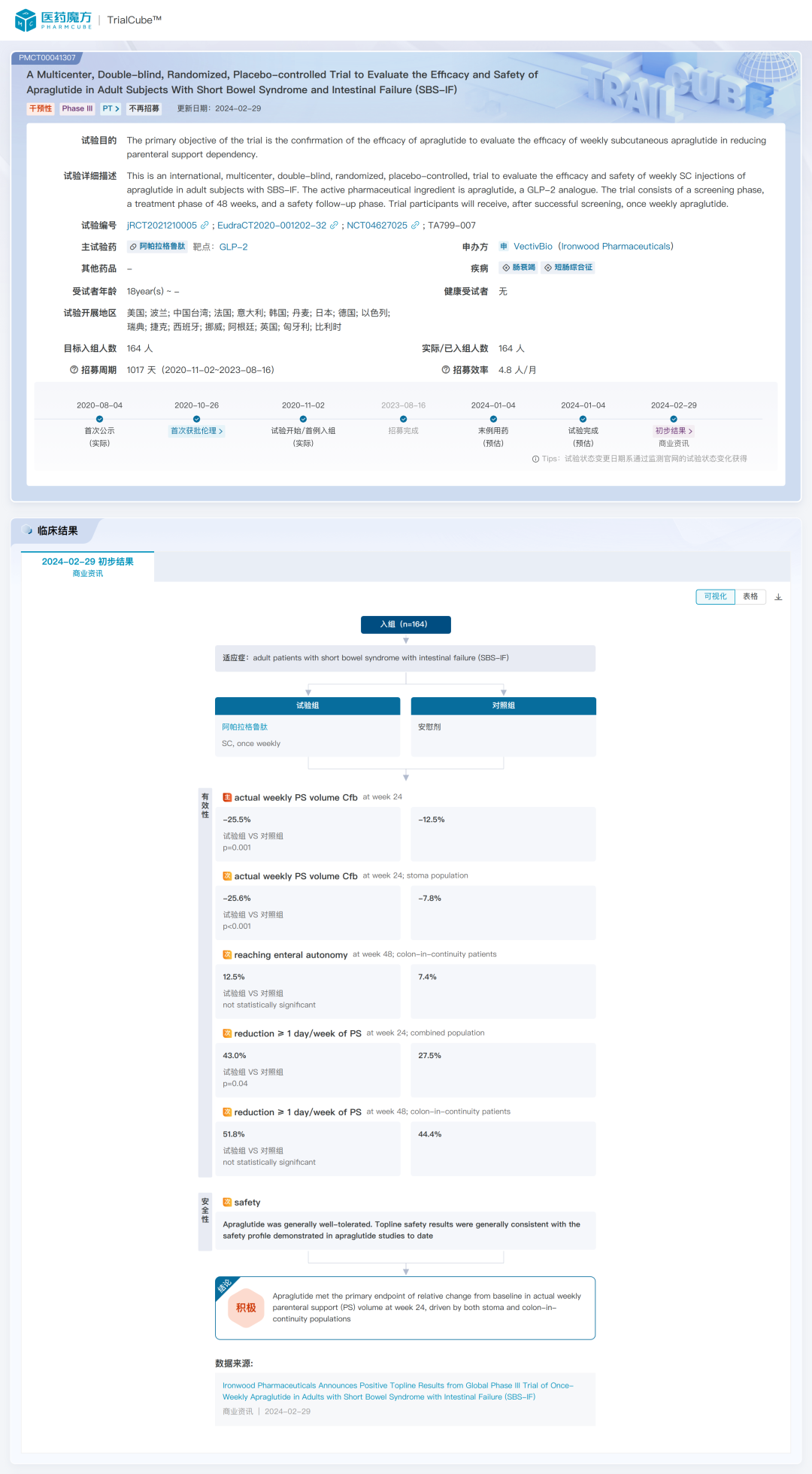This screenshot has width=812, height=1474.
Task: Open the Ironwood Pharmaceuticals topline results source link
Action: tap(398, 1391)
